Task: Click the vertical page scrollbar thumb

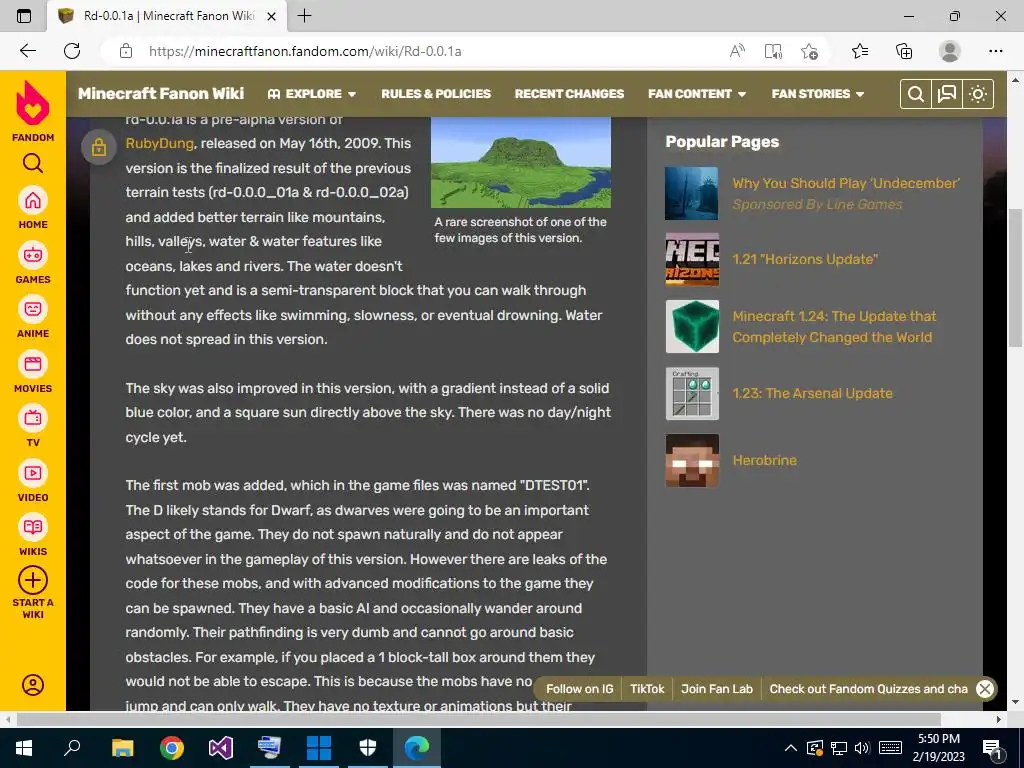Action: coord(1016,278)
